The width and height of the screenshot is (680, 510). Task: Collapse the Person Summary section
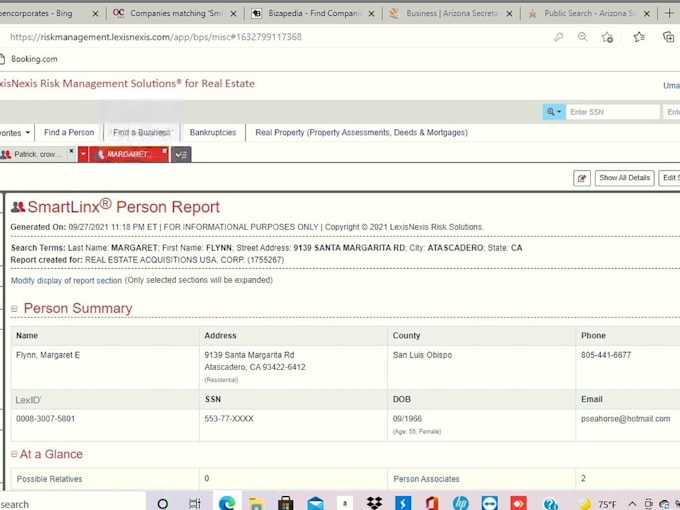[x=14, y=308]
